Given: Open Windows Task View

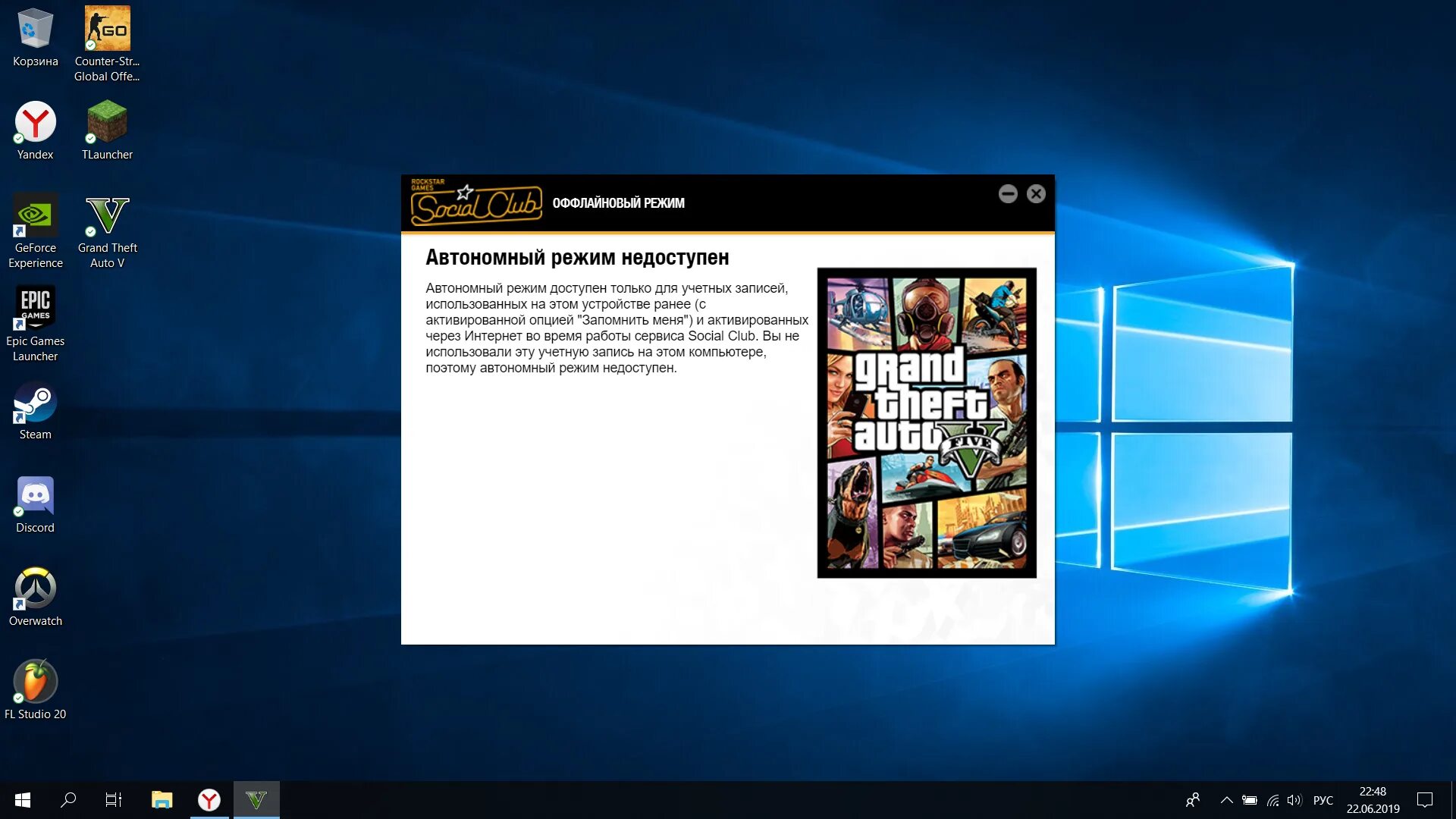Looking at the screenshot, I should [115, 799].
